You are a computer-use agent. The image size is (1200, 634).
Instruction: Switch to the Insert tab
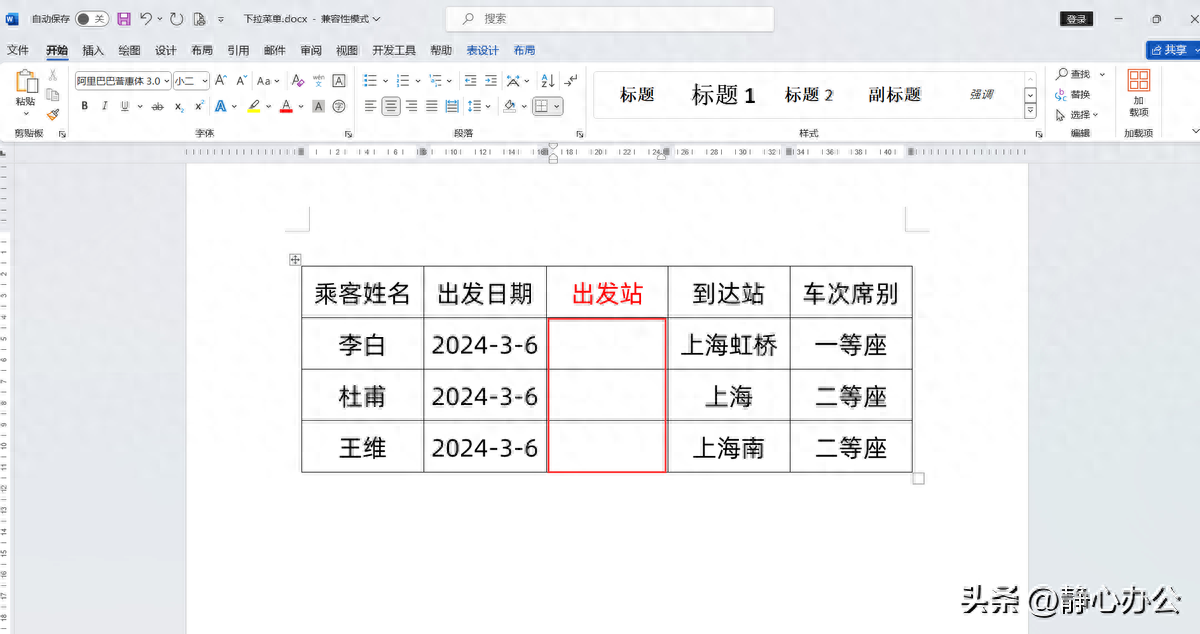[x=93, y=50]
